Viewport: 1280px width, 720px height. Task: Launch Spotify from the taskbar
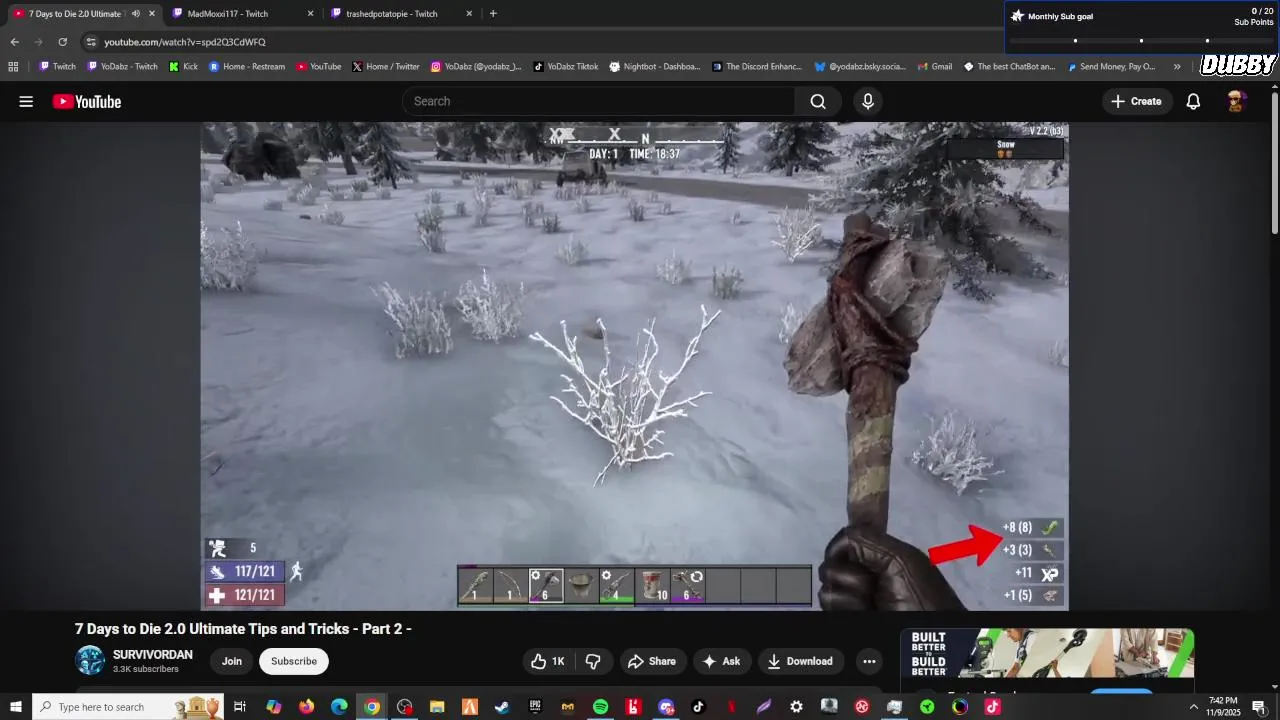pyautogui.click(x=600, y=707)
